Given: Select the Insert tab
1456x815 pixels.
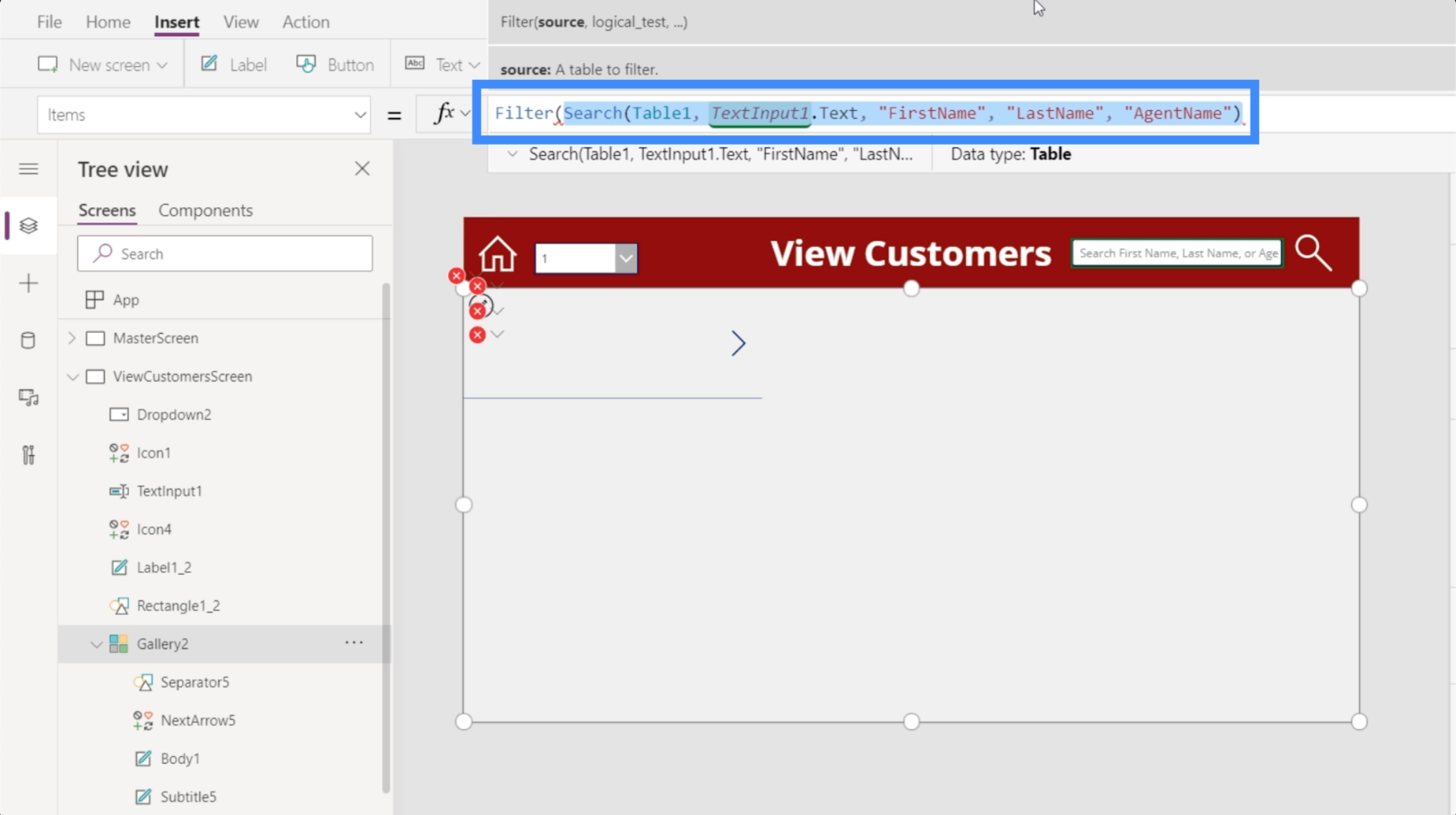Looking at the screenshot, I should click(177, 22).
